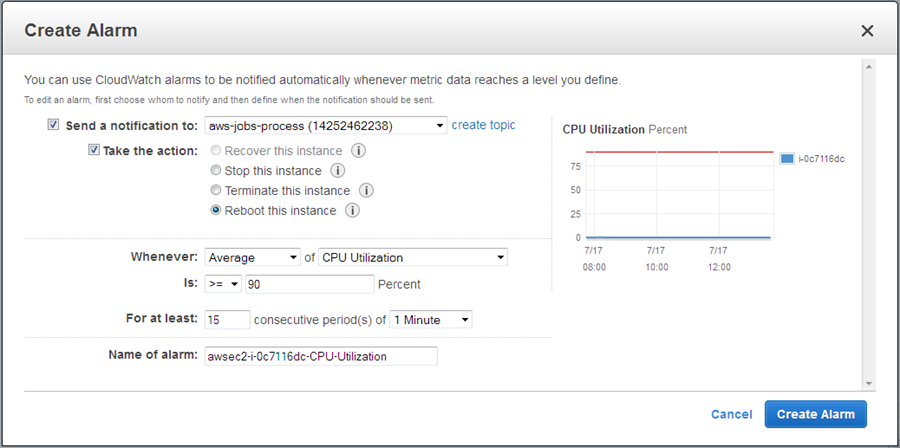Expand the Average statistic dropdown
Viewport: 900px width, 448px height.
click(251, 258)
